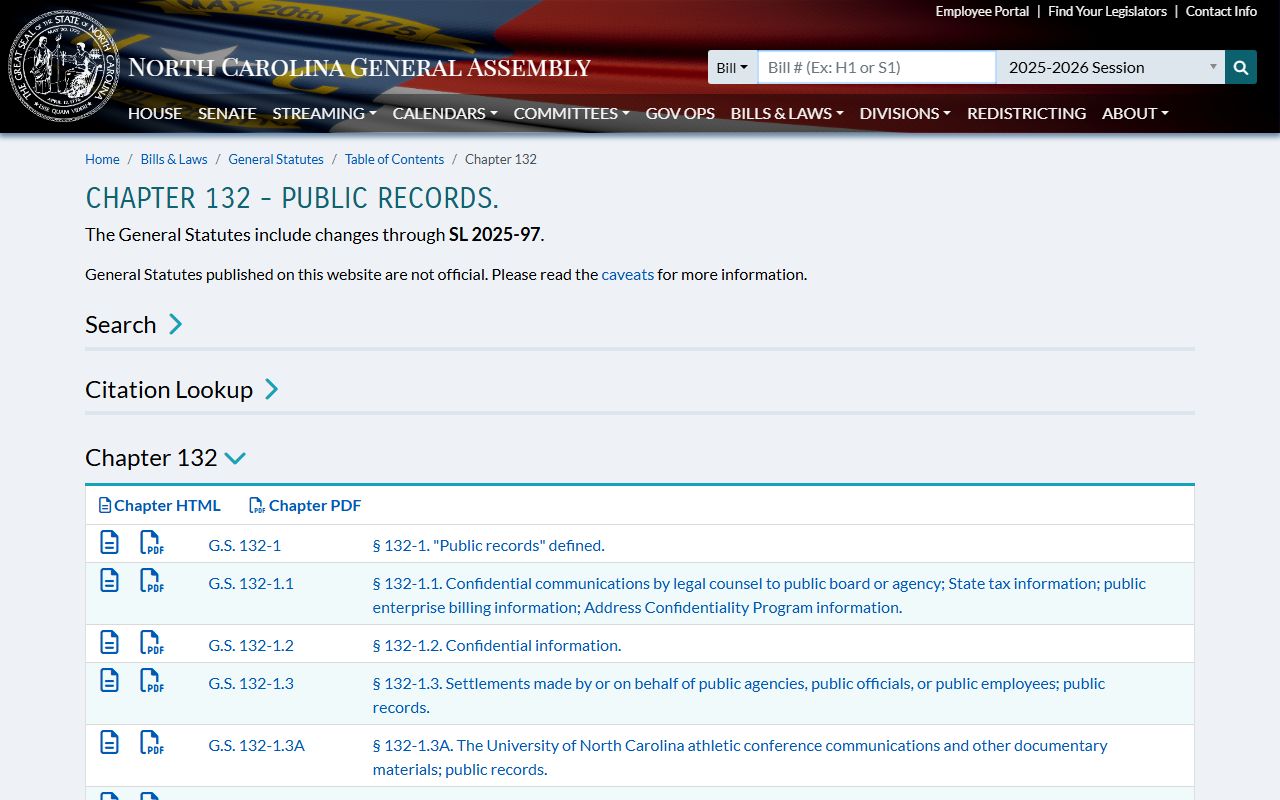Open the 2025-2026 Session selector
Viewport: 1280px width, 800px height.
point(1110,67)
